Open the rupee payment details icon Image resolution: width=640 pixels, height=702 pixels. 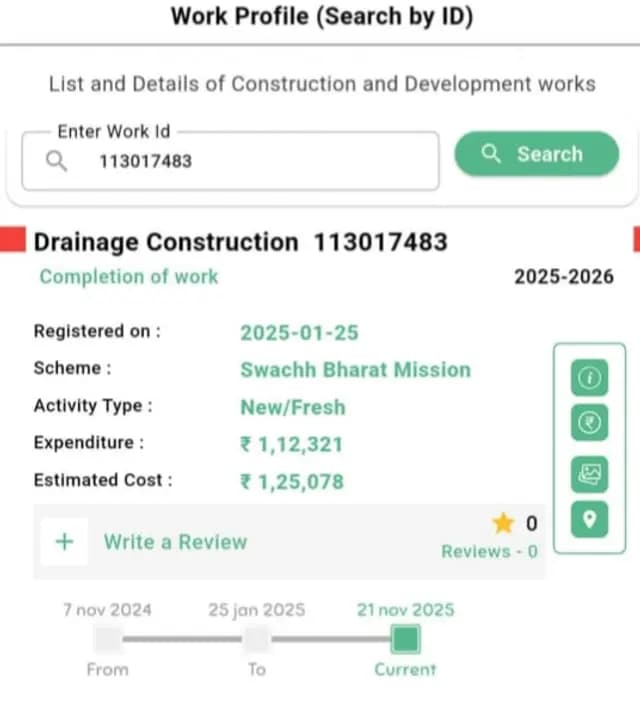tap(589, 424)
